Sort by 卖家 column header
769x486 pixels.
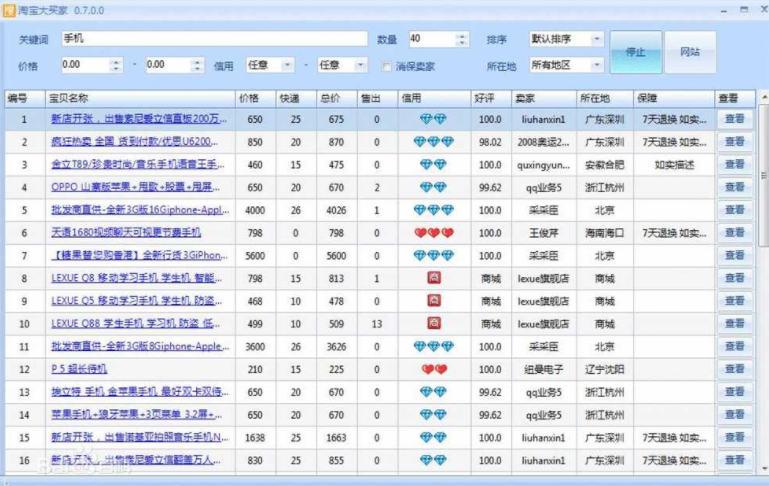click(544, 98)
